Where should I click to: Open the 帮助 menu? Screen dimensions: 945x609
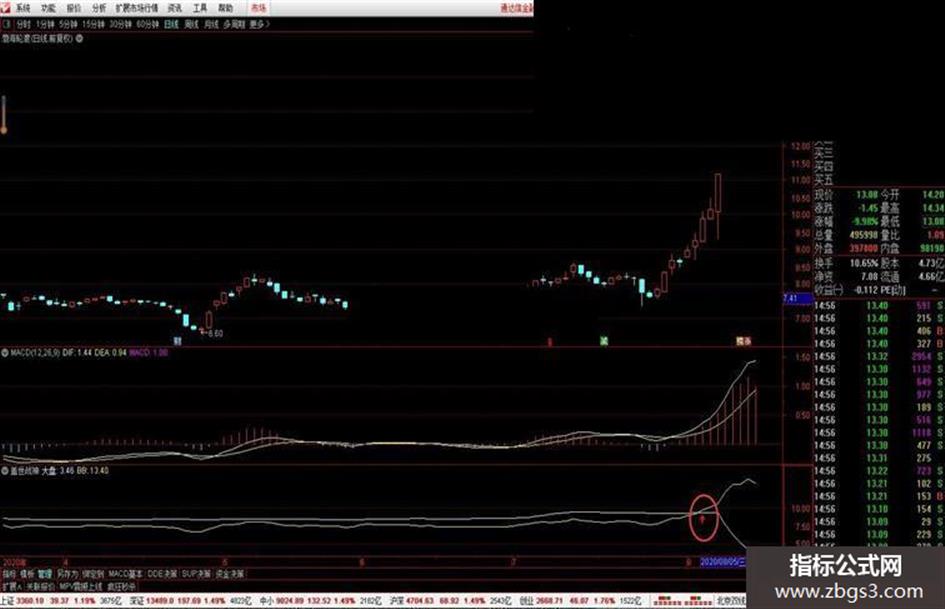[225, 8]
